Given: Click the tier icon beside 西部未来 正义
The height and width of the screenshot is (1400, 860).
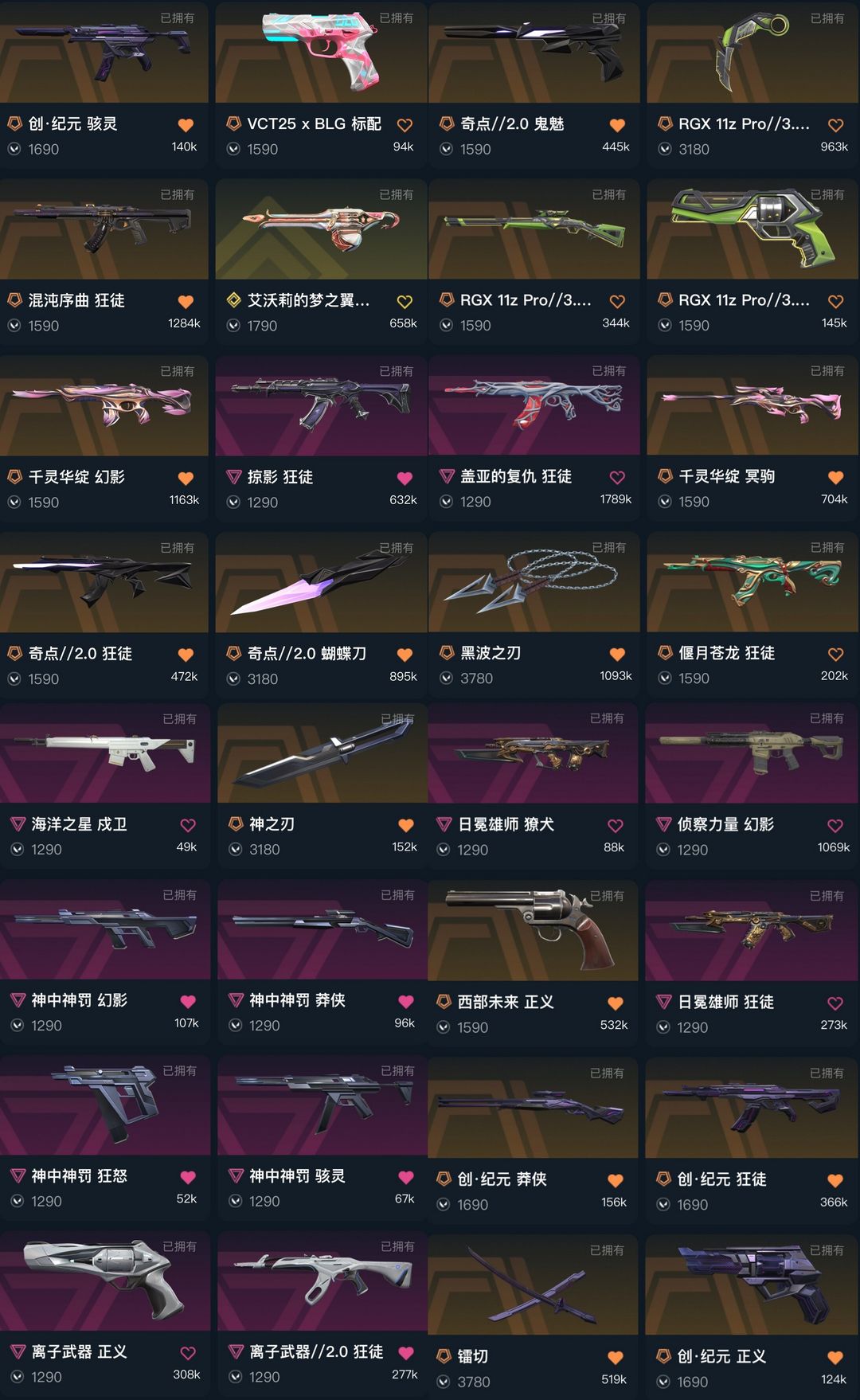Looking at the screenshot, I should point(444,1002).
